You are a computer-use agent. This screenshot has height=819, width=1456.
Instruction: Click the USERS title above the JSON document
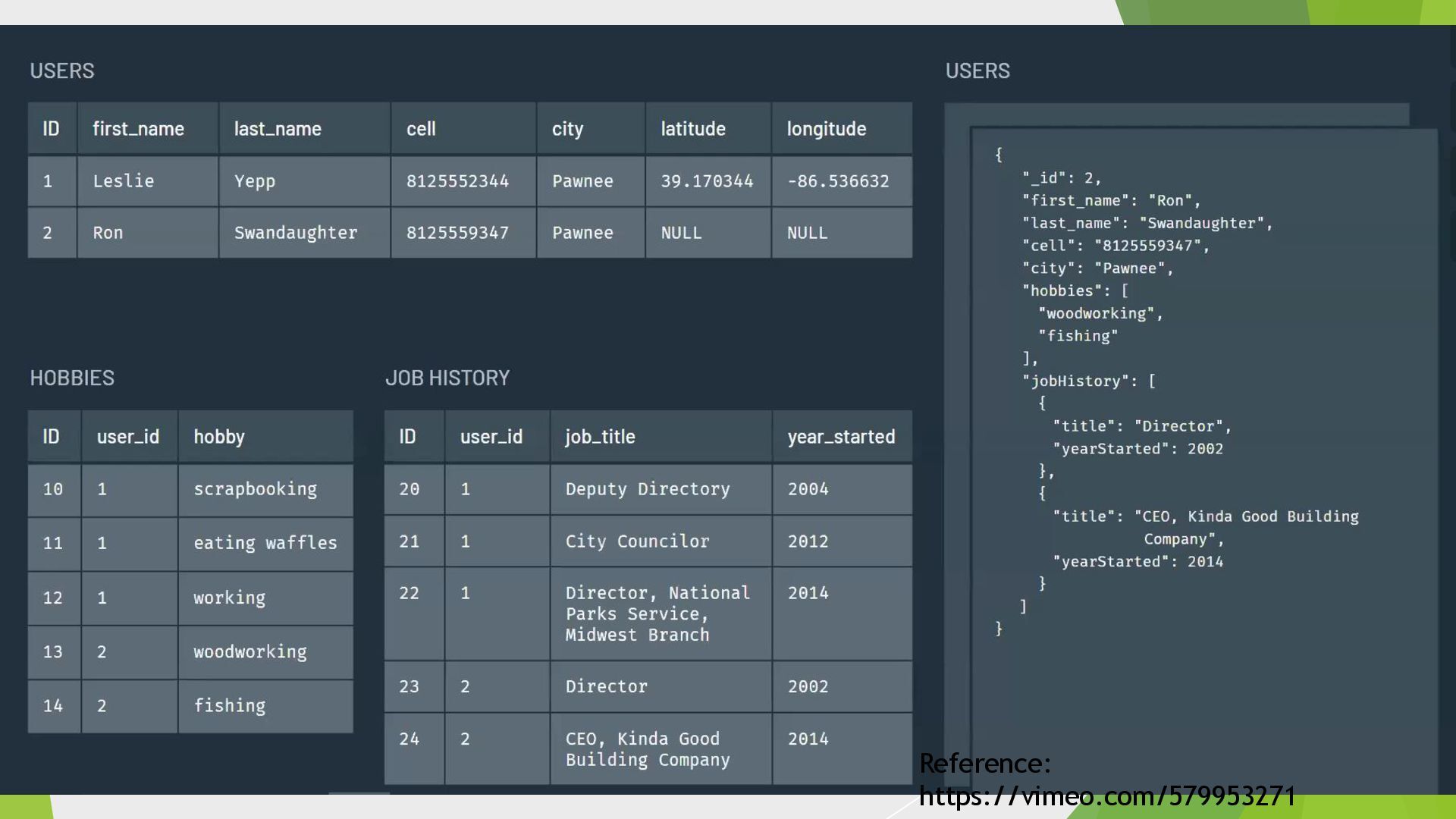(x=977, y=71)
